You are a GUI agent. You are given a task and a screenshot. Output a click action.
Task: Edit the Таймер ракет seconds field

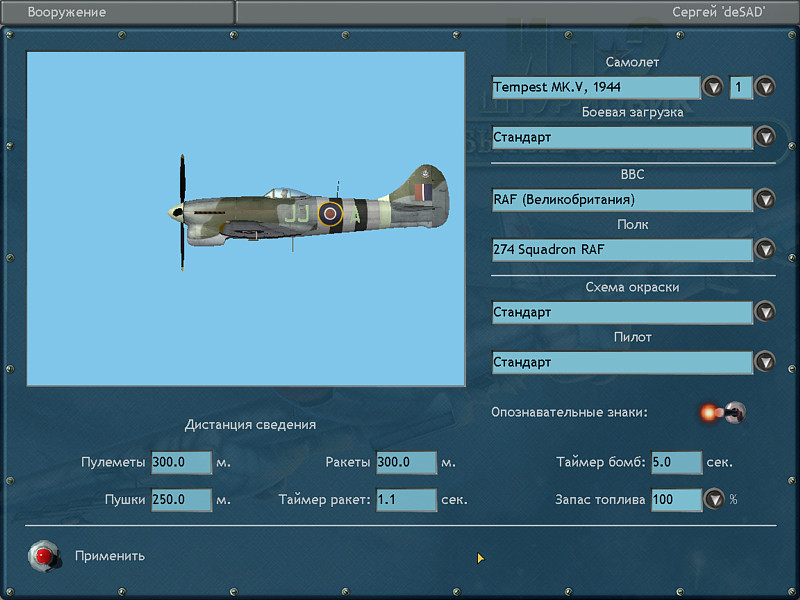click(406, 499)
